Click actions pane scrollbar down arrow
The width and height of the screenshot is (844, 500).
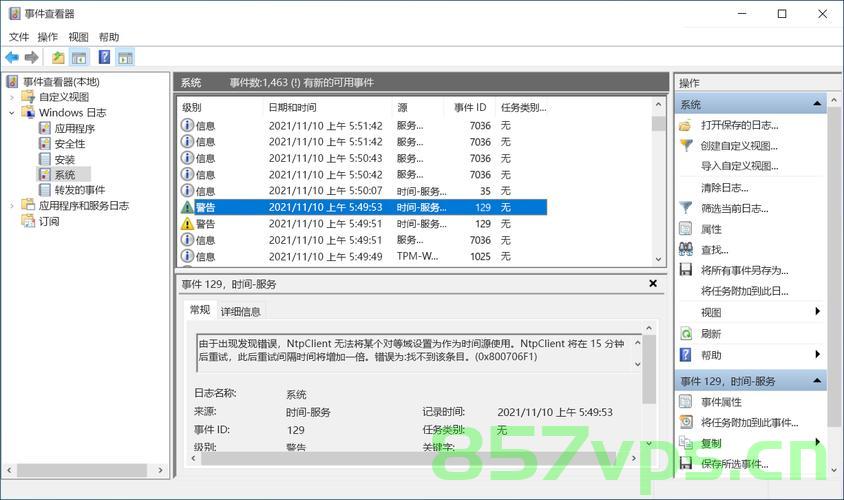834,470
